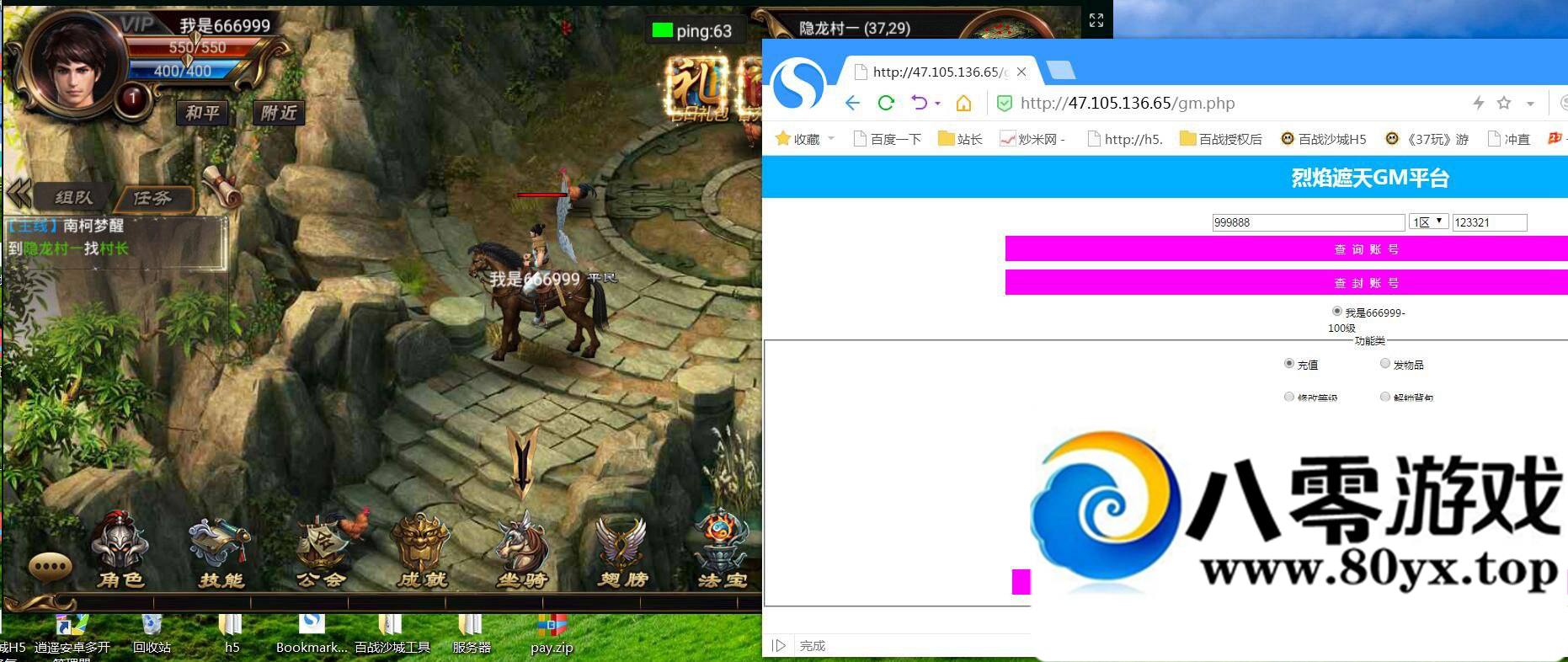The width and height of the screenshot is (1568, 662).
Task: Click the 123321 password input field
Action: pos(1490,222)
